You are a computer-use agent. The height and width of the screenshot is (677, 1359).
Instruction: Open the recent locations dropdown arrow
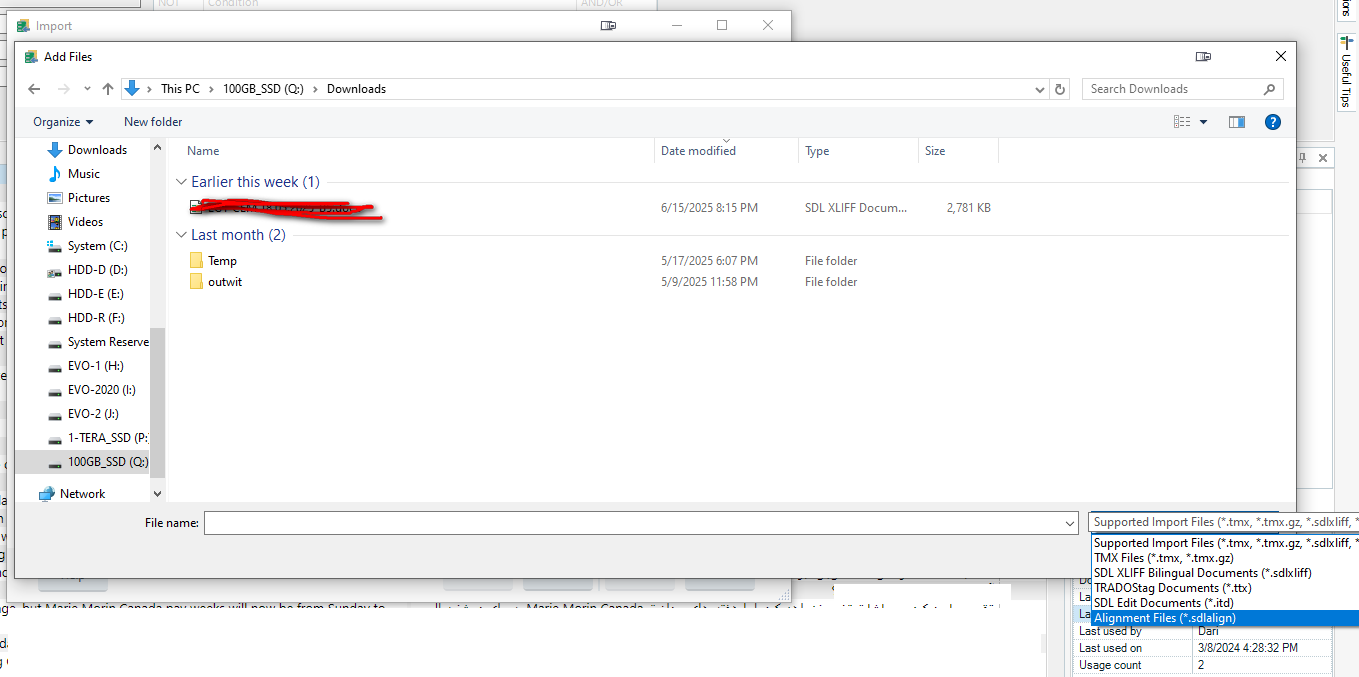coord(87,89)
